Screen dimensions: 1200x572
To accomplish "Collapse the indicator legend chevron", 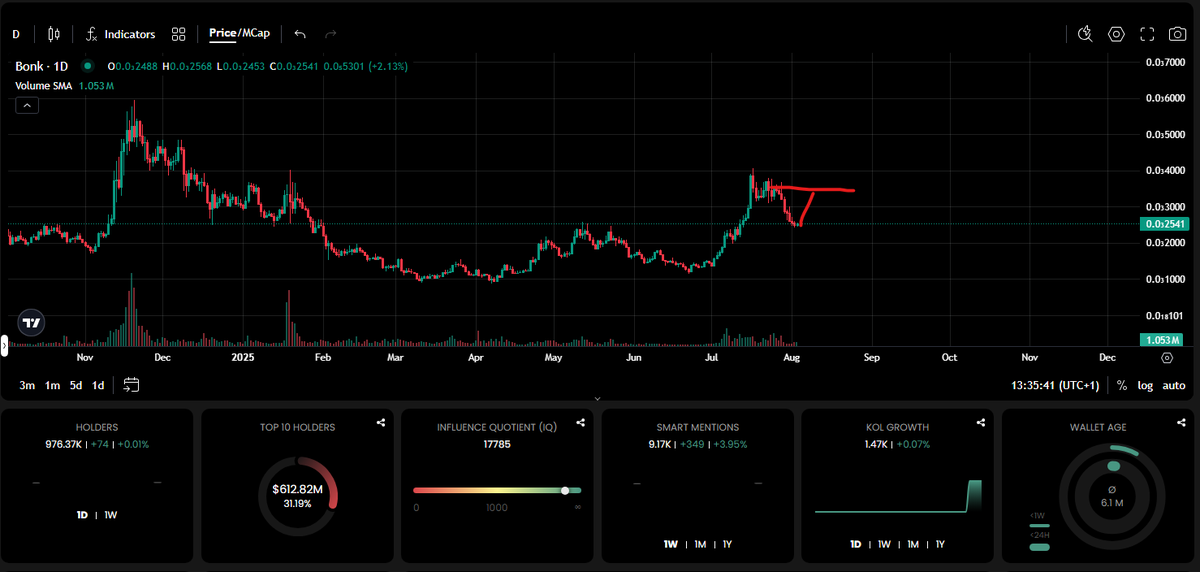I will click(x=27, y=105).
